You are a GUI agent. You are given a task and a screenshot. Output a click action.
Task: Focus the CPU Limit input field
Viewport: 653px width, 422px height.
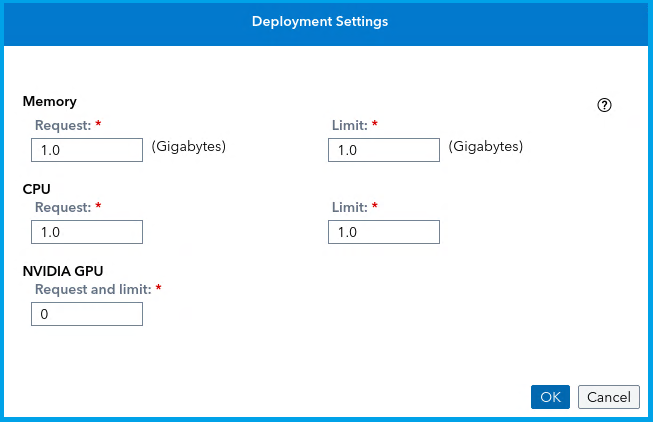click(x=384, y=232)
